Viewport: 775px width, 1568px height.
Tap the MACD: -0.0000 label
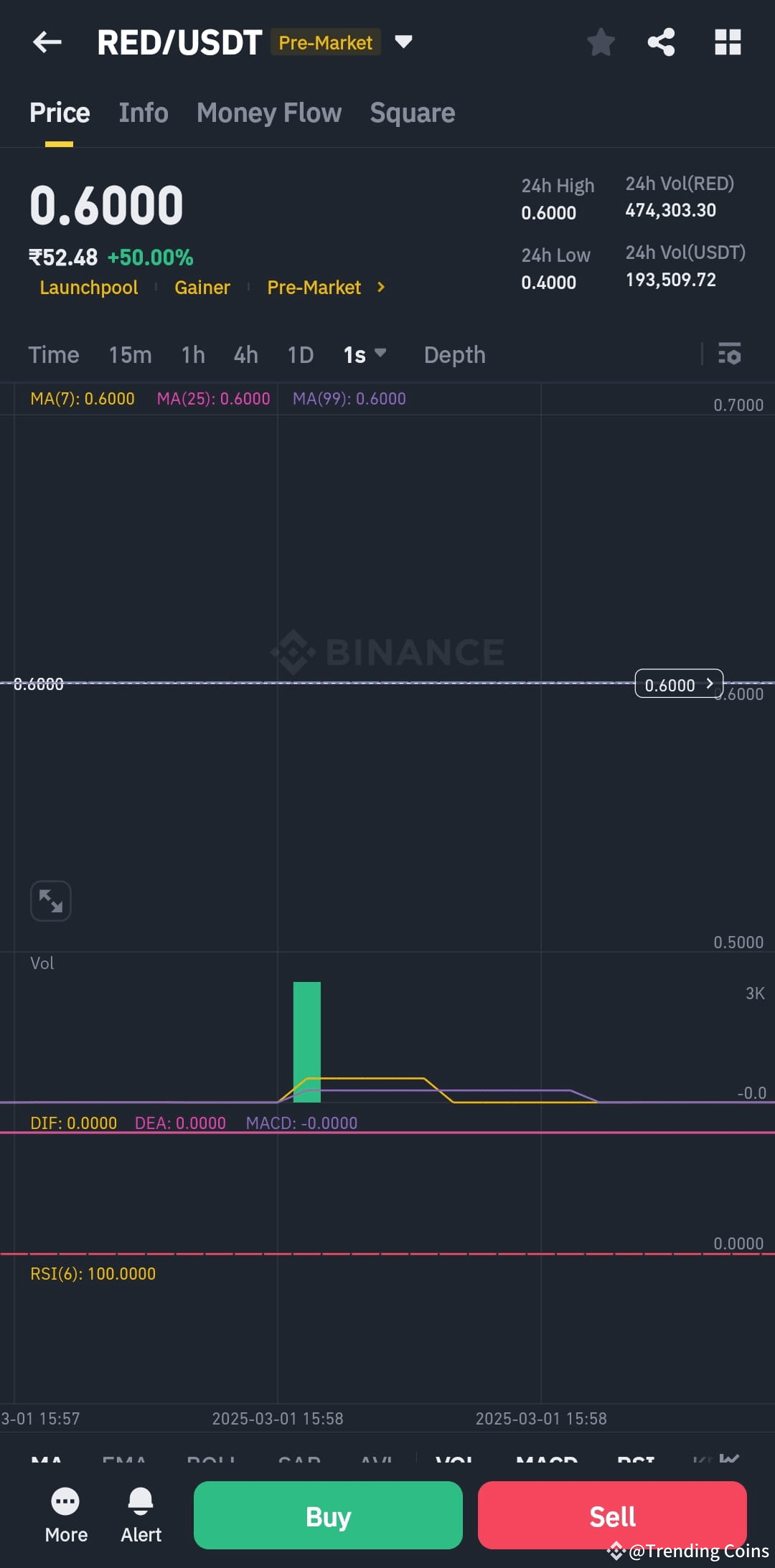[x=301, y=1123]
